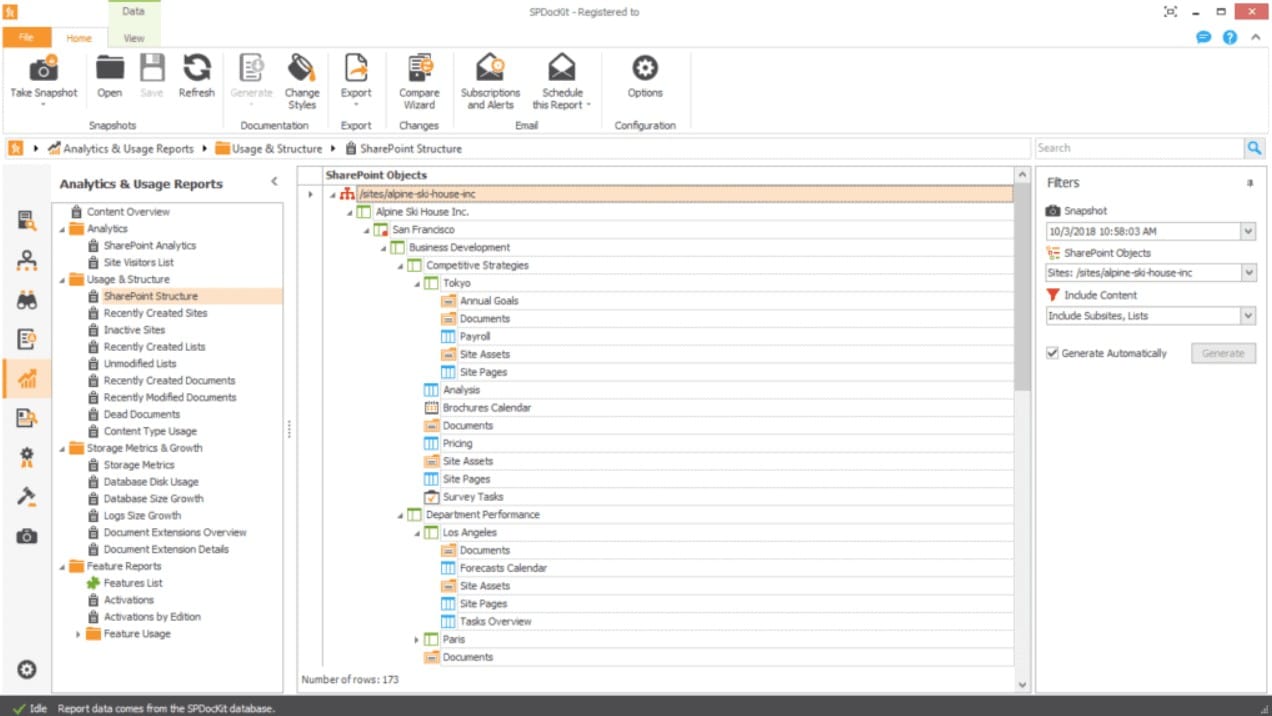Open a snapshot with the Open icon
This screenshot has height=716, width=1272.
tap(109, 69)
